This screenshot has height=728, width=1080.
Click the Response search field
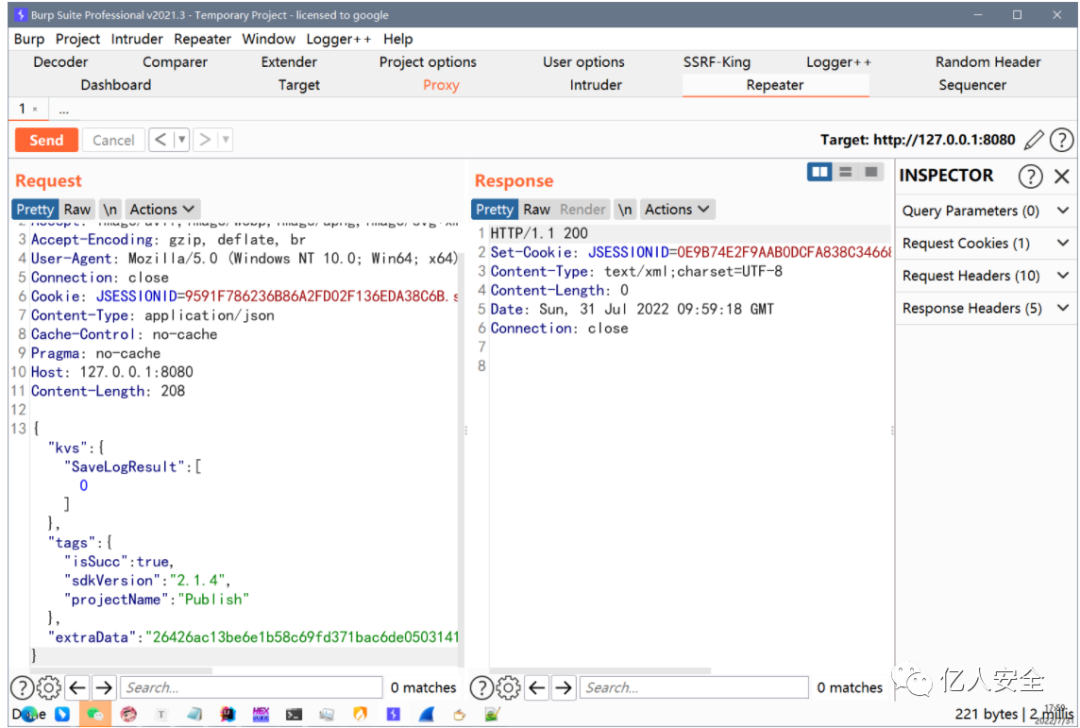[694, 687]
